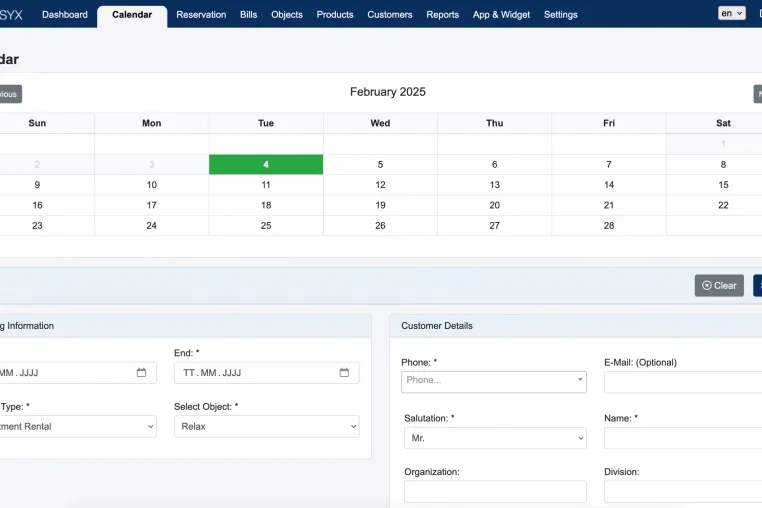
Task: Open the Type dropdown showing Rental
Action: [77, 426]
